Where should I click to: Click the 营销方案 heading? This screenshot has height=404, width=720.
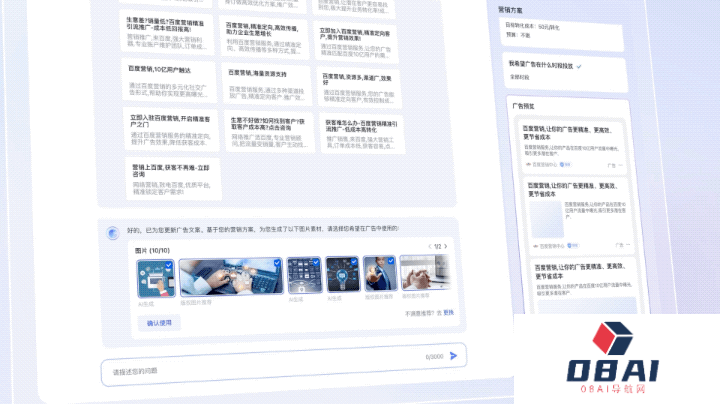point(510,10)
